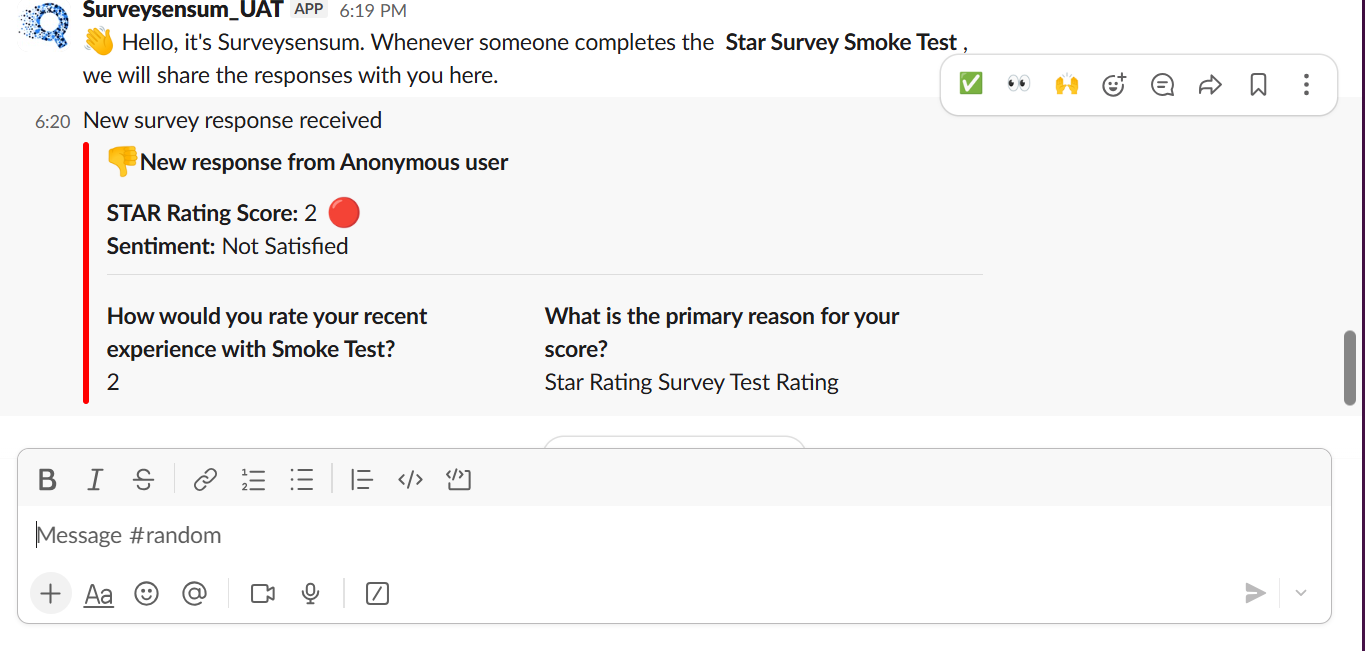Mention someone with @ button
1365x651 pixels.
[x=194, y=594]
